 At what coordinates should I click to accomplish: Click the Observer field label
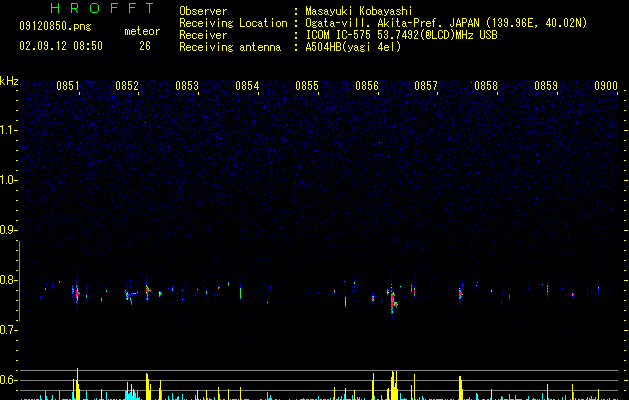pyautogui.click(x=203, y=11)
